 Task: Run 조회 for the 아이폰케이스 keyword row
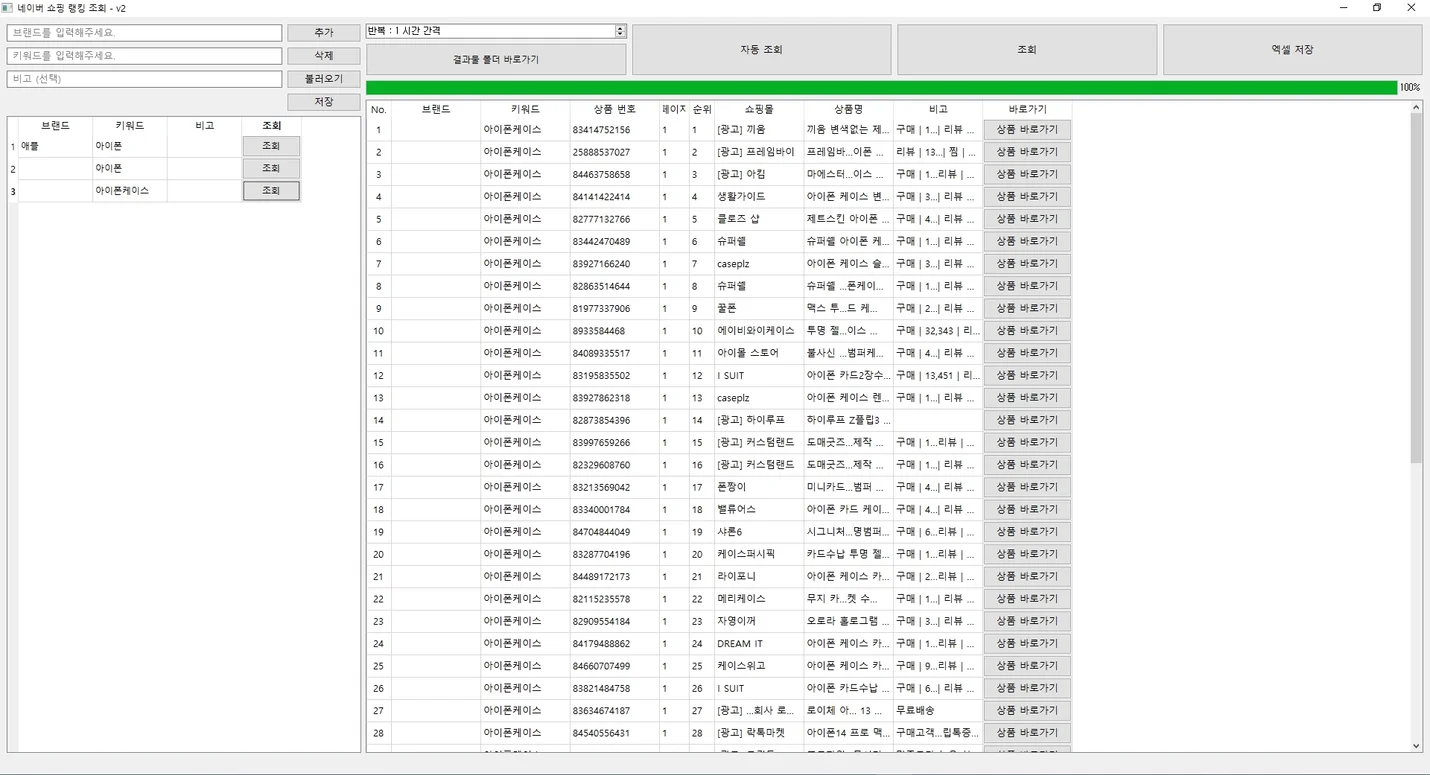(271, 190)
